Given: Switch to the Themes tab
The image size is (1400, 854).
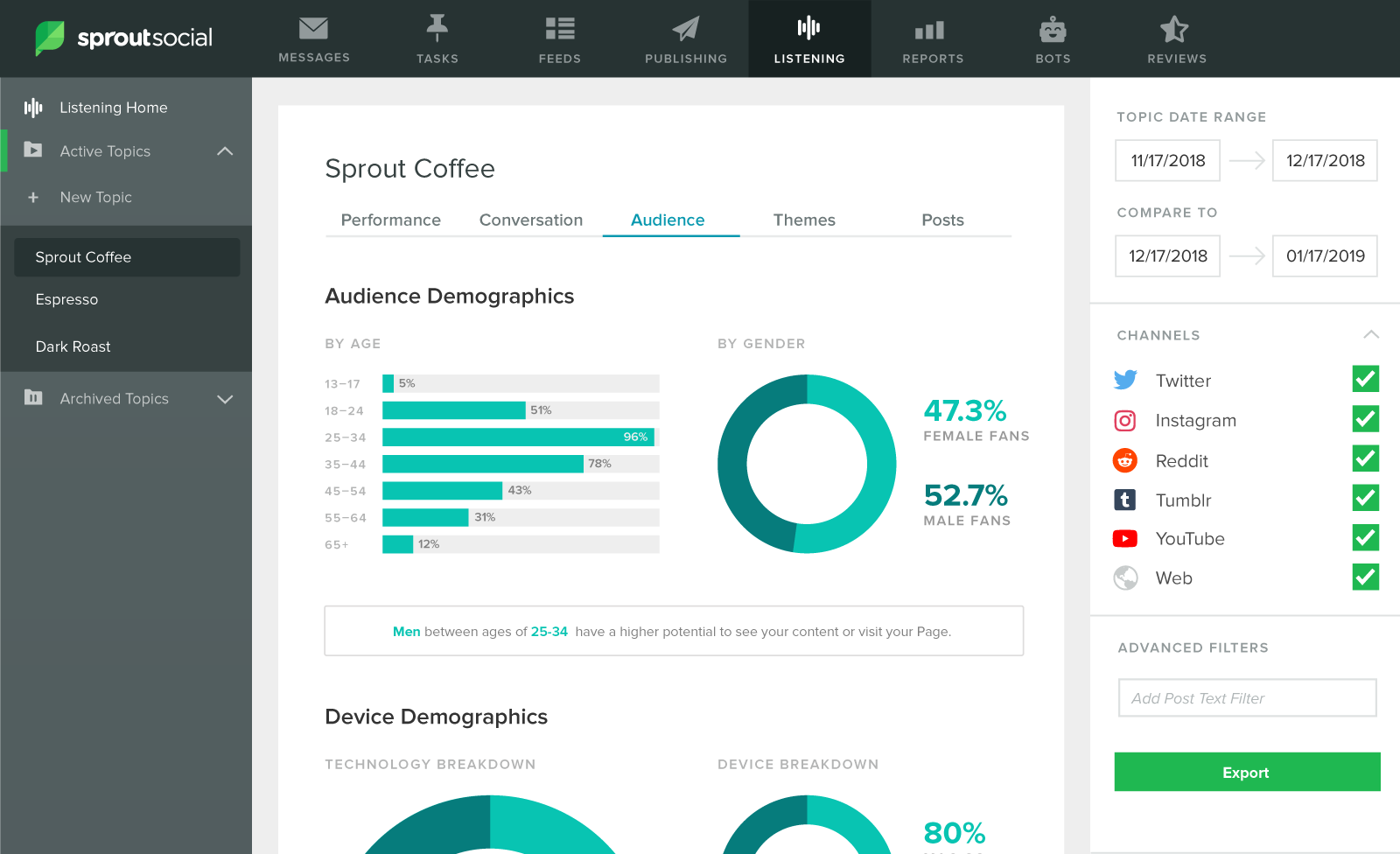Looking at the screenshot, I should (x=804, y=220).
